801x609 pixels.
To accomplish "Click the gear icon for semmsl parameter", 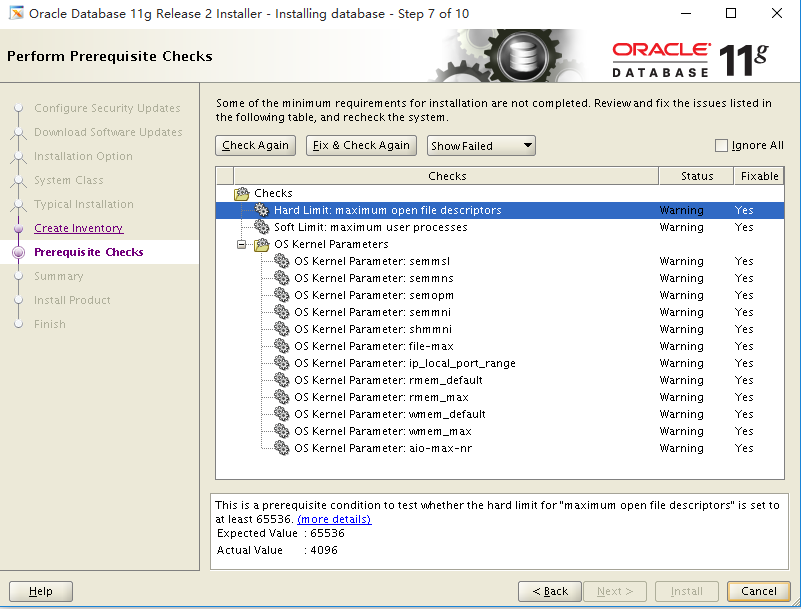I will [281, 261].
